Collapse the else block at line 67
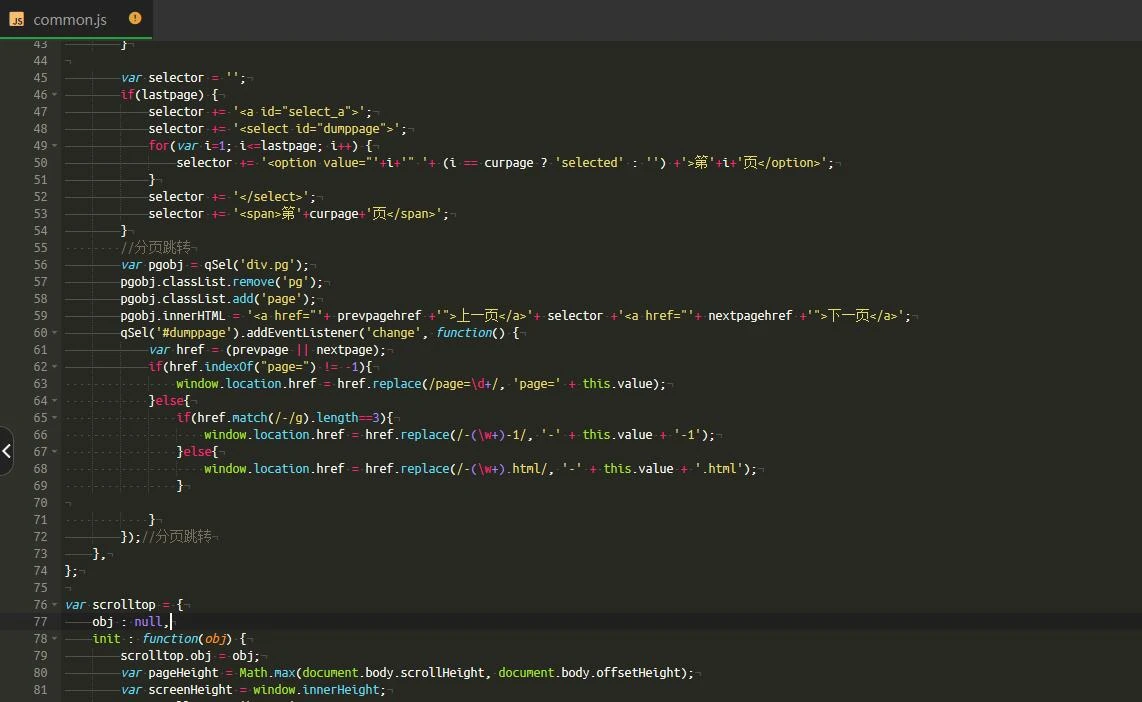 (55, 451)
